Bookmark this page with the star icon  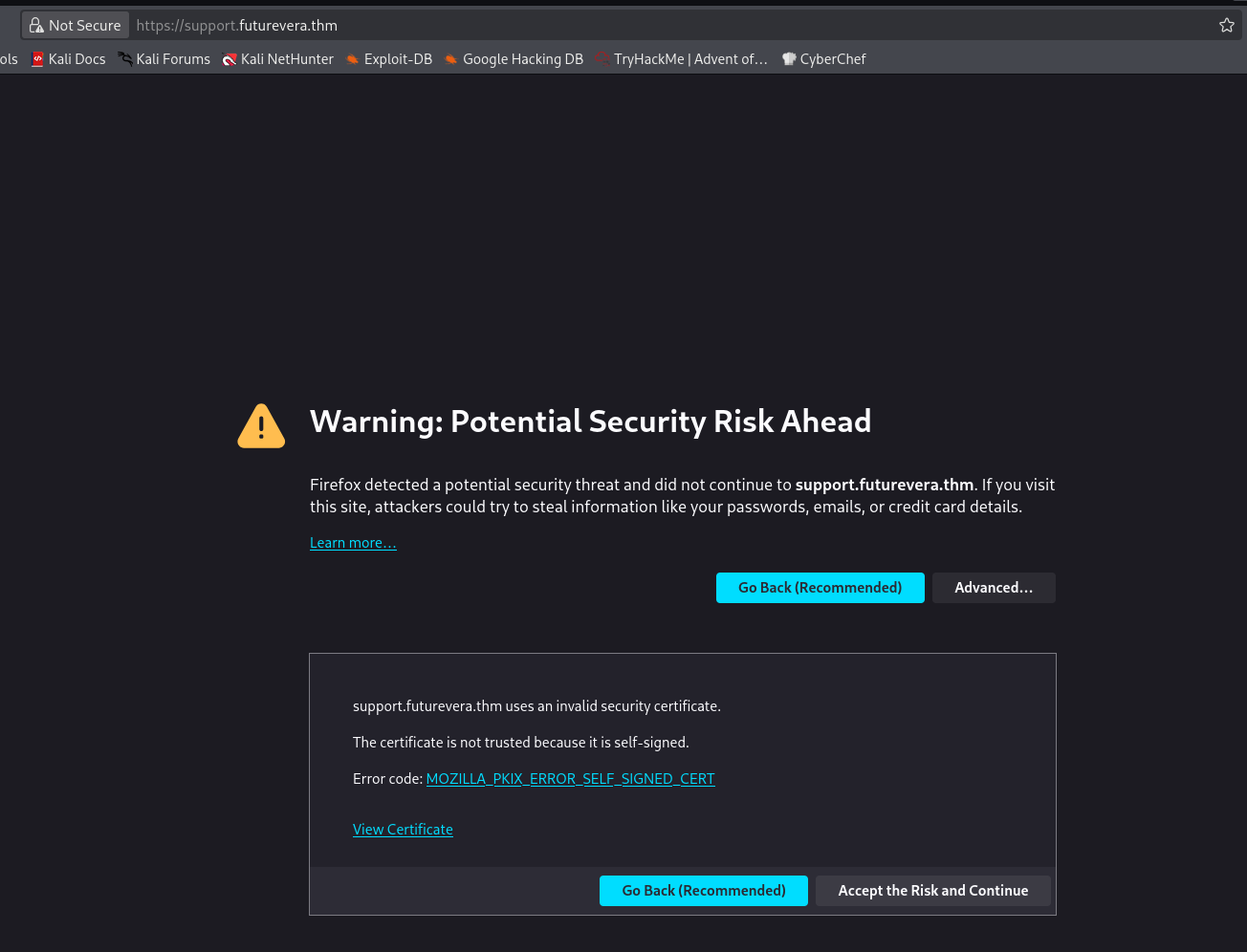tap(1227, 26)
